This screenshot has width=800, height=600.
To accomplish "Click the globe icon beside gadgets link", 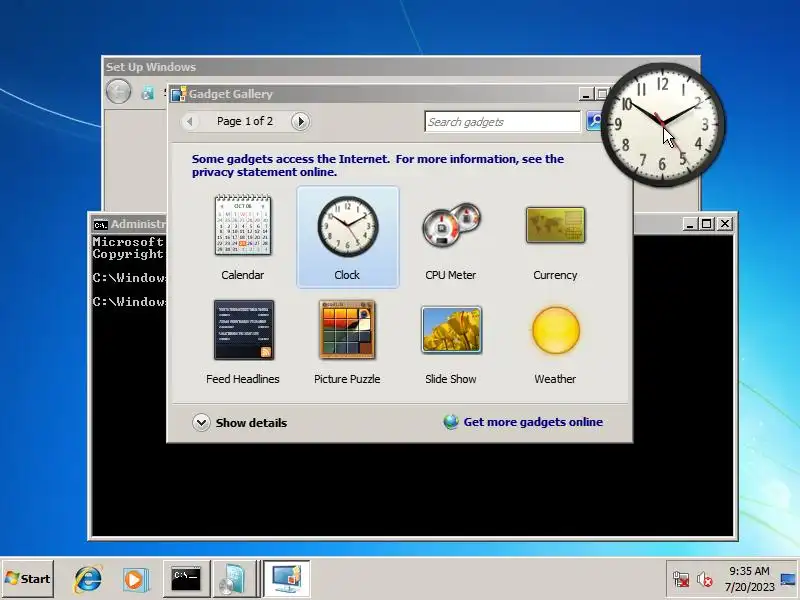I will [451, 422].
